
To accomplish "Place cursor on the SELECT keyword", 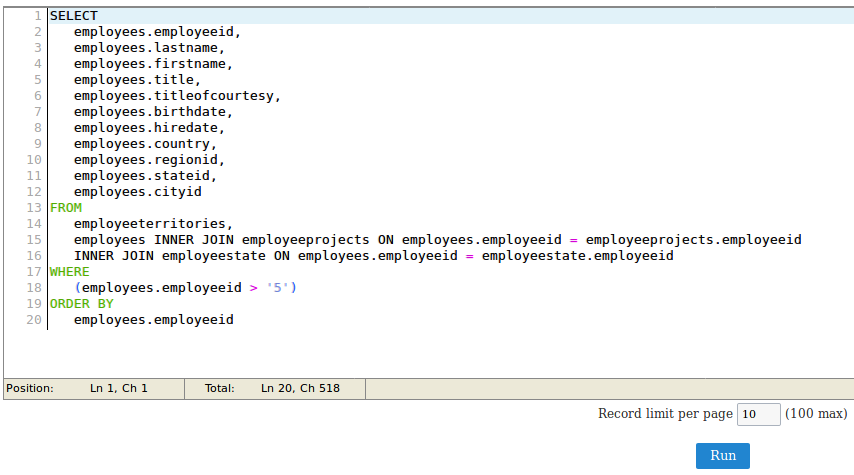I will (74, 16).
